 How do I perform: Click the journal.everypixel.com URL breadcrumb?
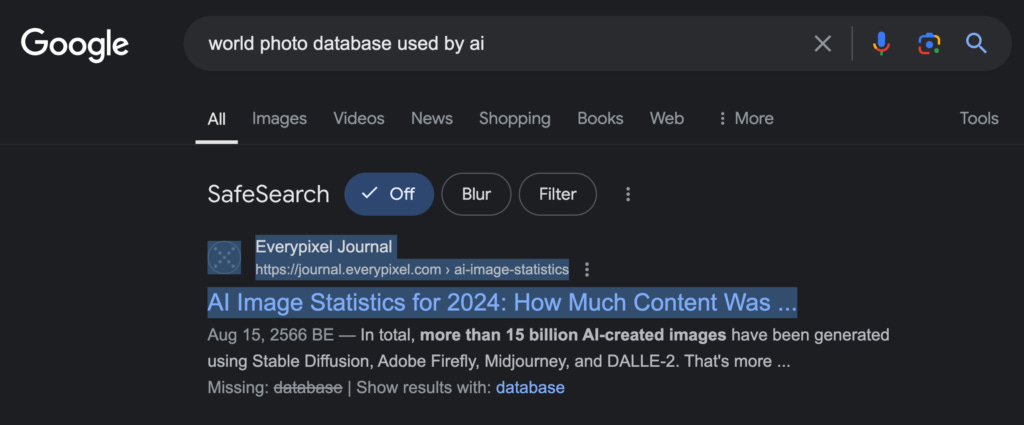(412, 270)
